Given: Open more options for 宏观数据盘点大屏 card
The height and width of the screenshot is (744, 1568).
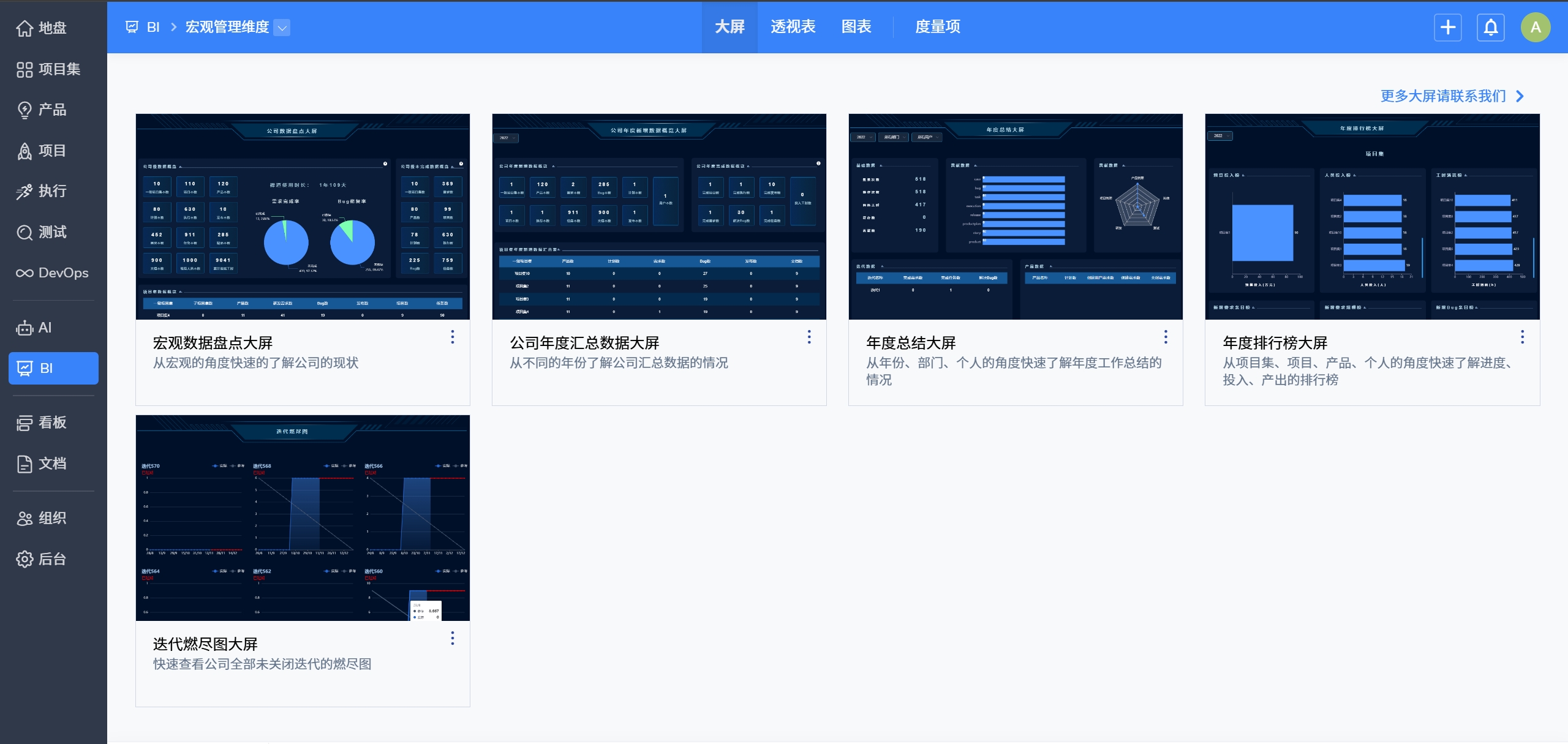Looking at the screenshot, I should pos(453,337).
